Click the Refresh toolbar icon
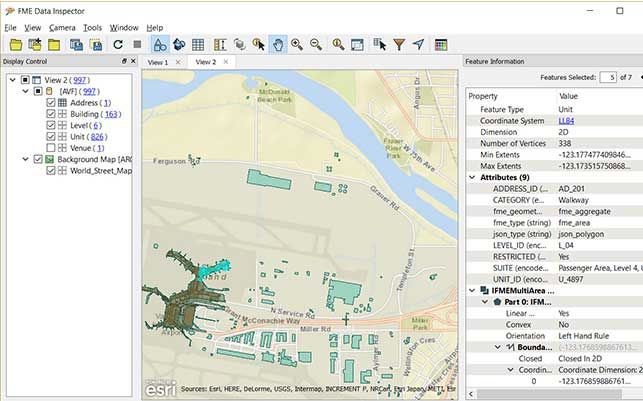The image size is (643, 401). point(118,44)
